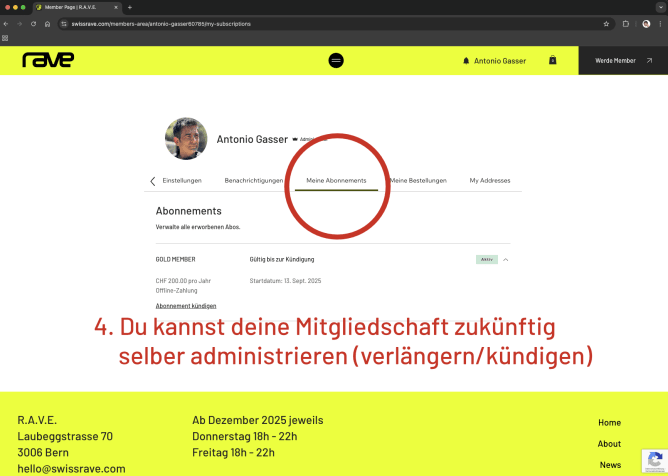Click the Offline-Zahlung text

[x=176, y=291]
